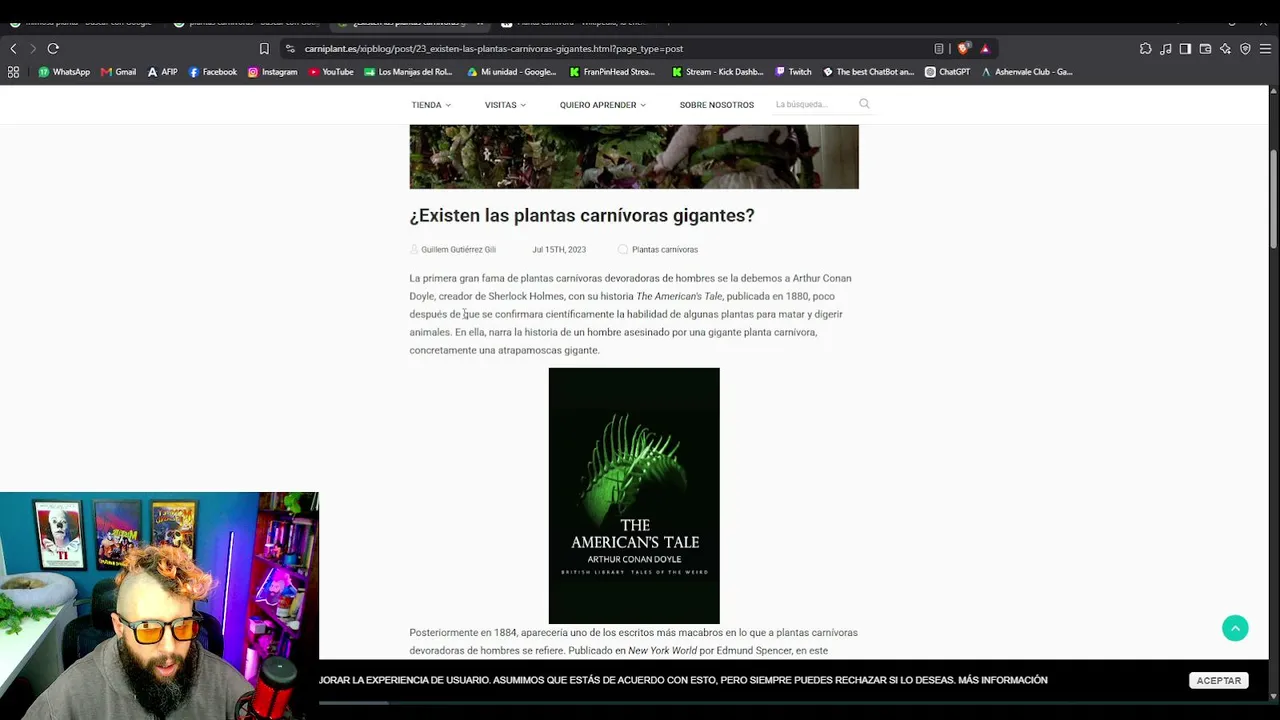1280x720 pixels.
Task: Toggle the browser sidebar panel icon
Action: [1185, 48]
